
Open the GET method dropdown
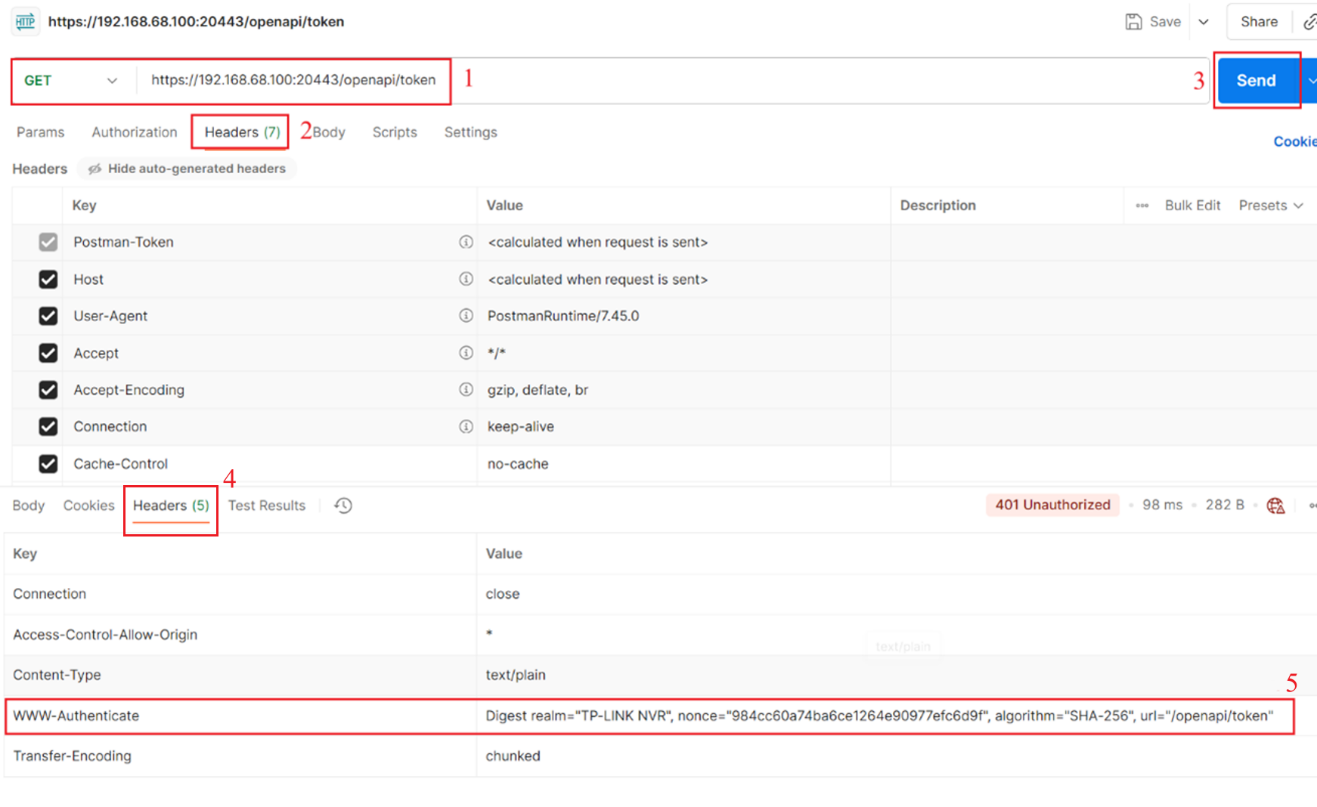70,80
